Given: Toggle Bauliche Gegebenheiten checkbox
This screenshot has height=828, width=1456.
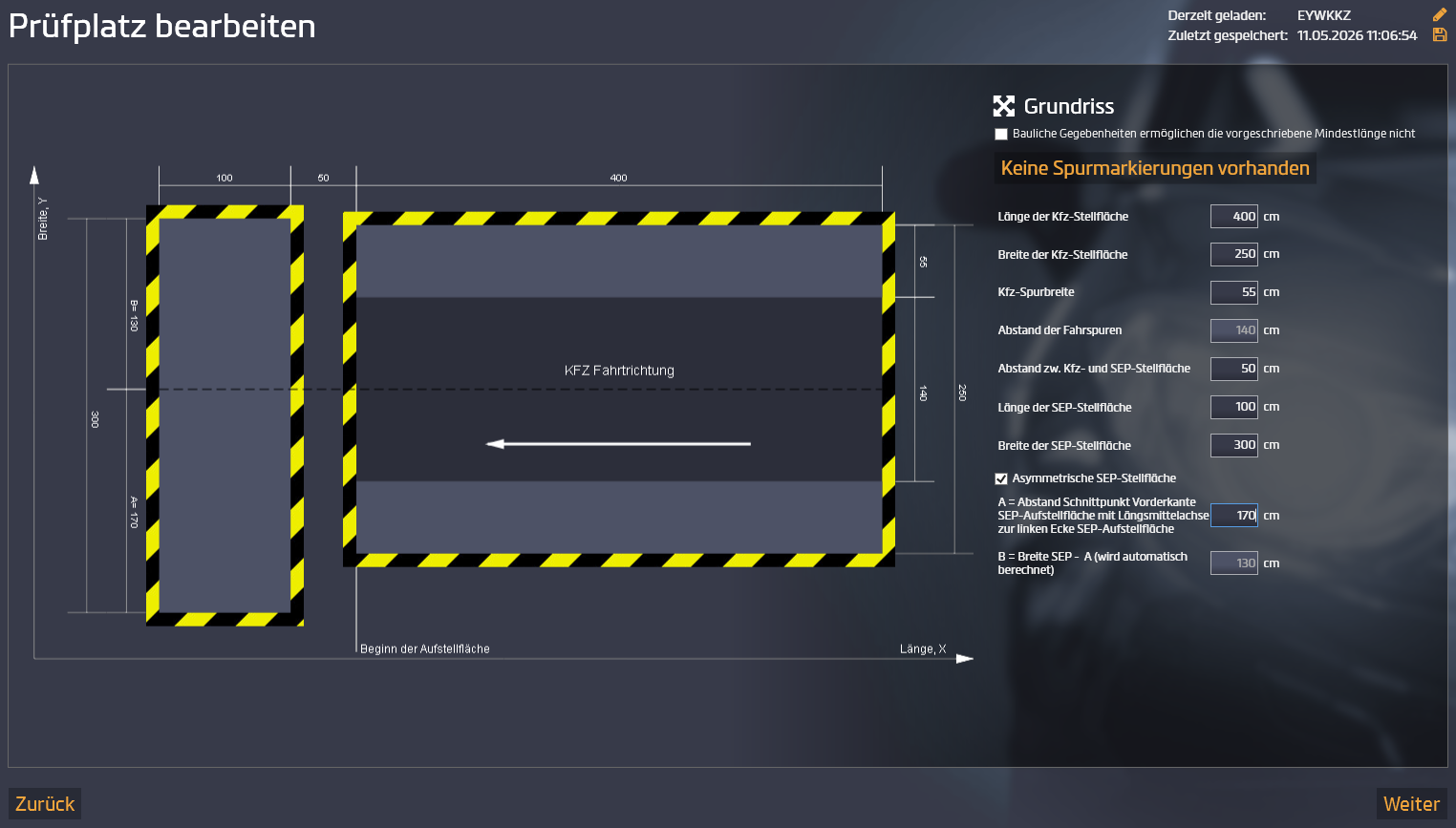Looking at the screenshot, I should point(1001,134).
